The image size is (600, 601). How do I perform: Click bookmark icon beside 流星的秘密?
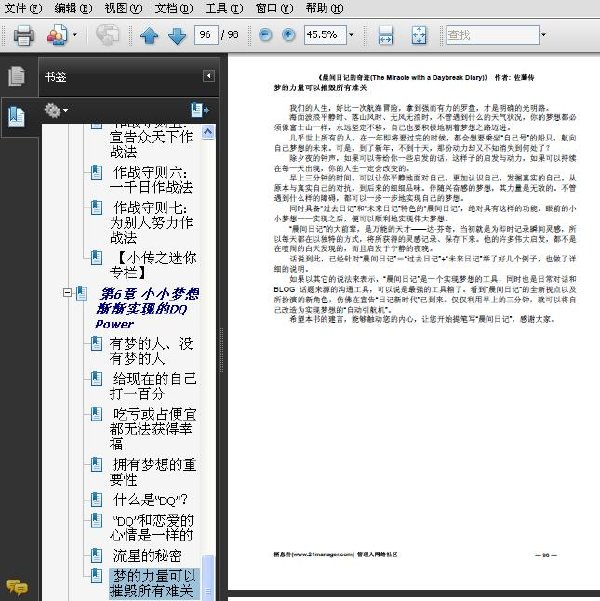pyautogui.click(x=96, y=556)
